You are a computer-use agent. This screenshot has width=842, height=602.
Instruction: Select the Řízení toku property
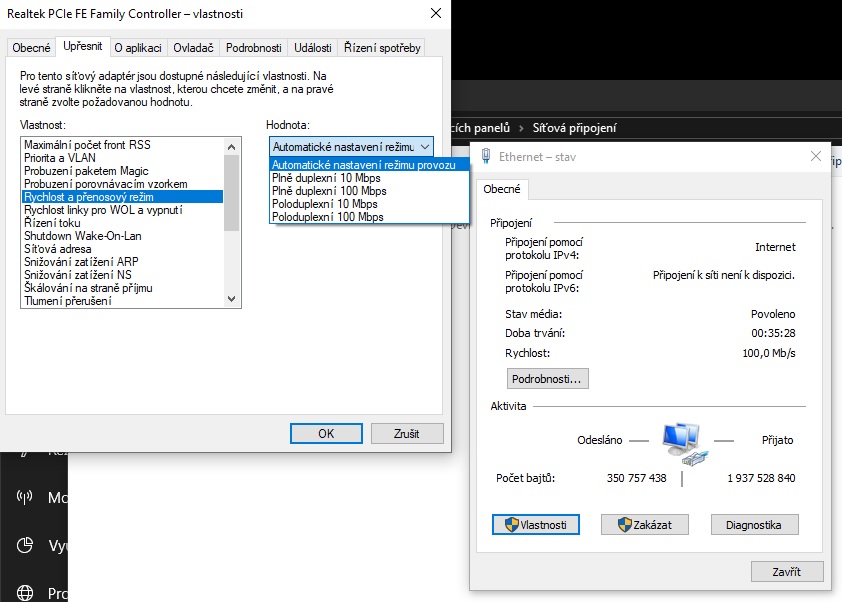[x=122, y=223]
